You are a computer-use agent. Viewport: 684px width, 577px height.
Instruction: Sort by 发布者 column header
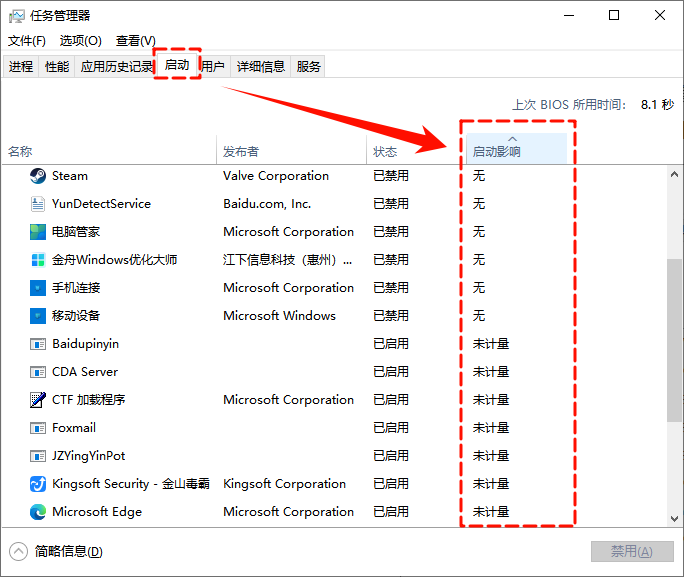241,152
